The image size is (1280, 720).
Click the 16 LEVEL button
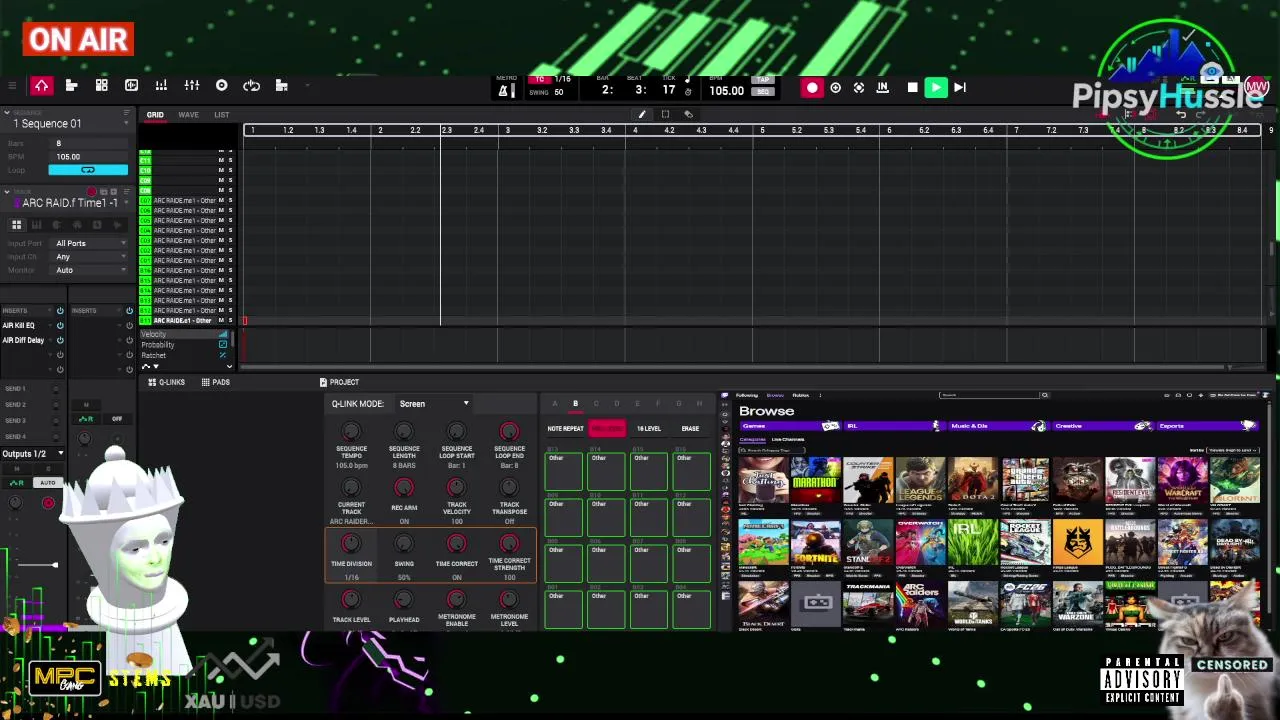coord(648,429)
